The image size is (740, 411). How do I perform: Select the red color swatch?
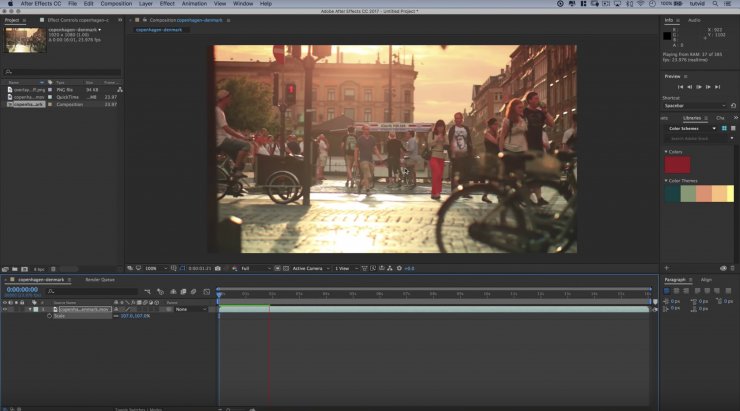[677, 165]
